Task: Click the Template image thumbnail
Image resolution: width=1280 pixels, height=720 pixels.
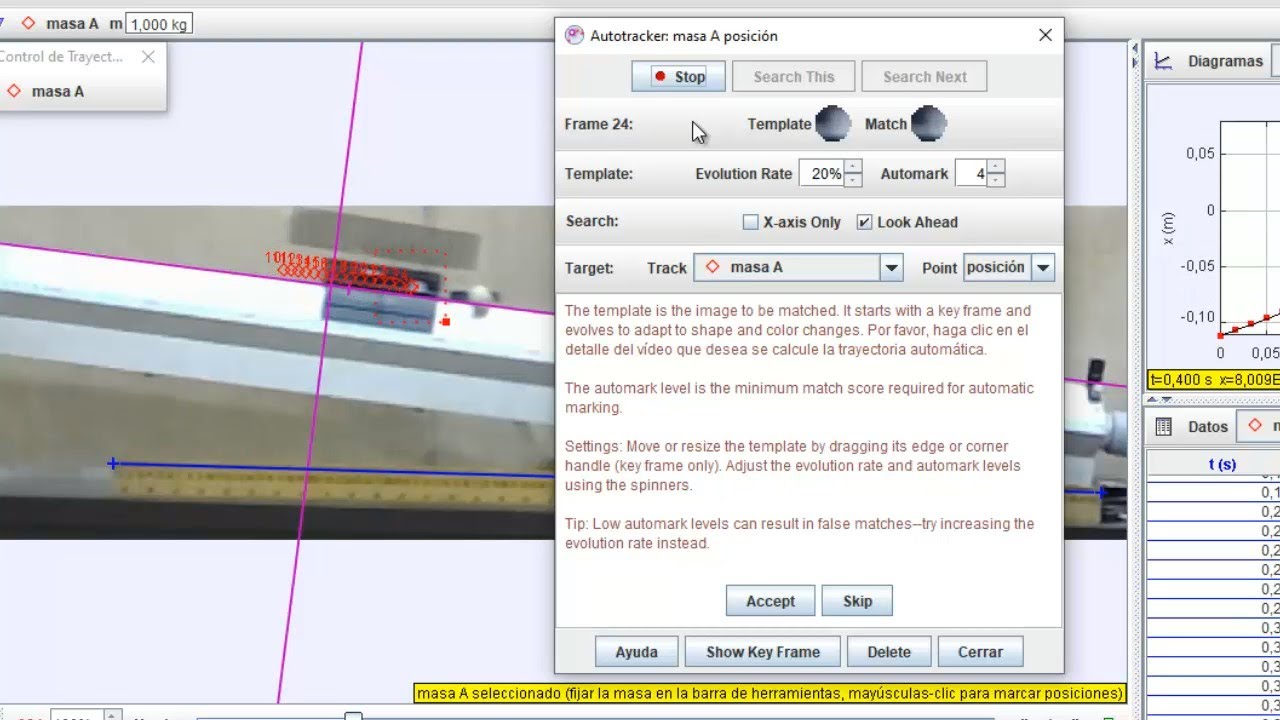Action: pos(833,124)
